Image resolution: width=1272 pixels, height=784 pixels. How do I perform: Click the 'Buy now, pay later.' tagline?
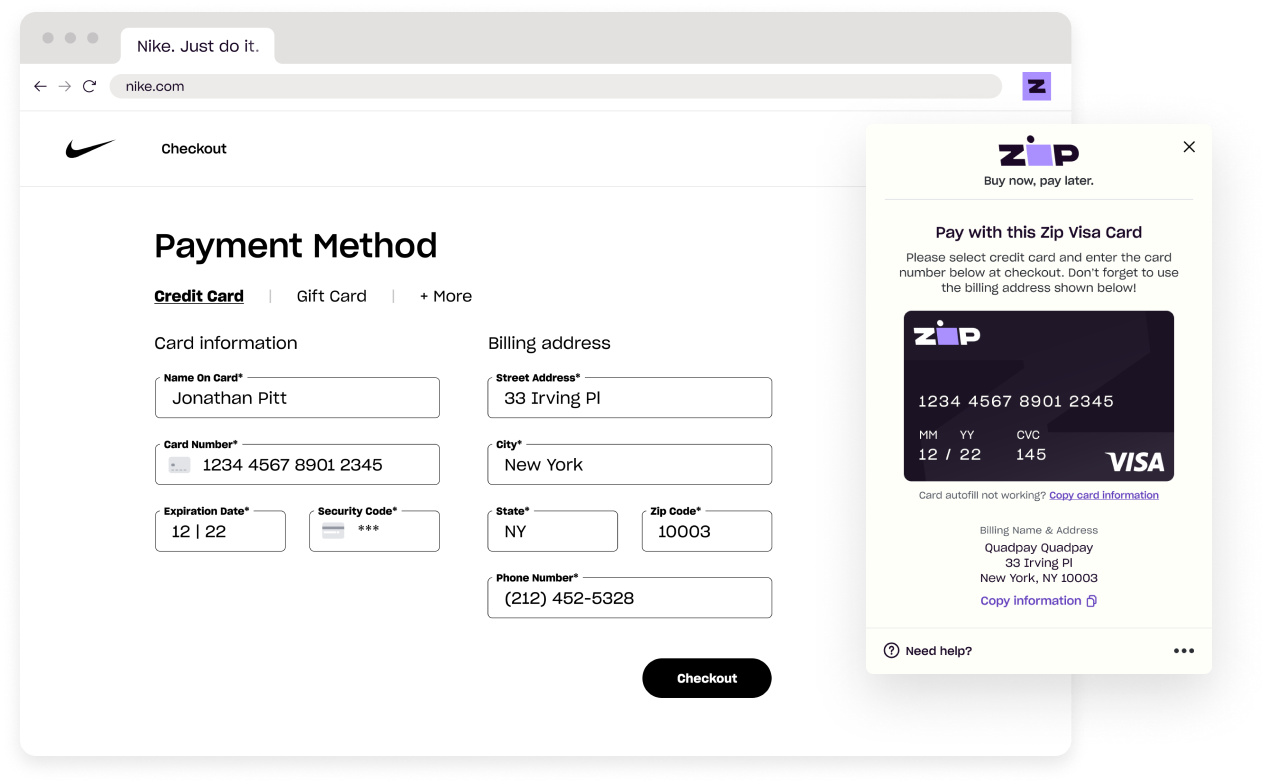click(x=1039, y=181)
